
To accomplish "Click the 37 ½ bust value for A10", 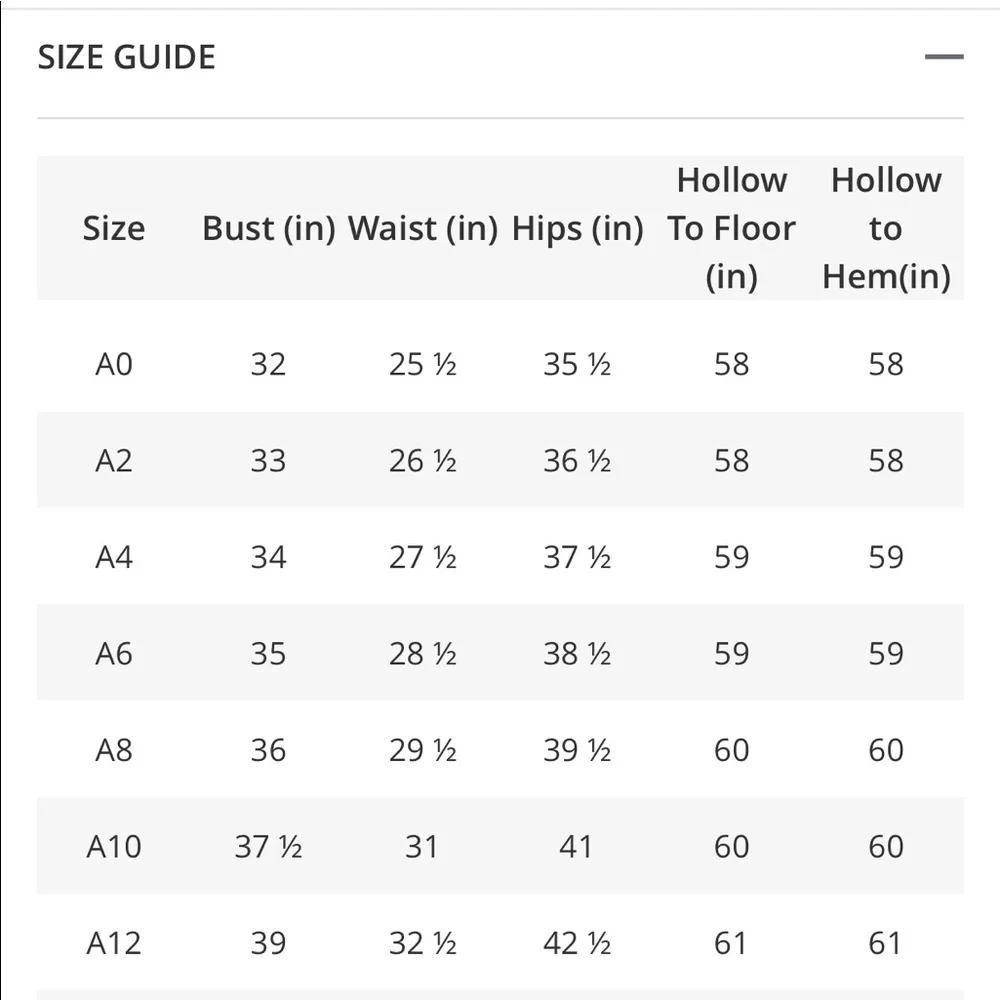I will [x=268, y=847].
